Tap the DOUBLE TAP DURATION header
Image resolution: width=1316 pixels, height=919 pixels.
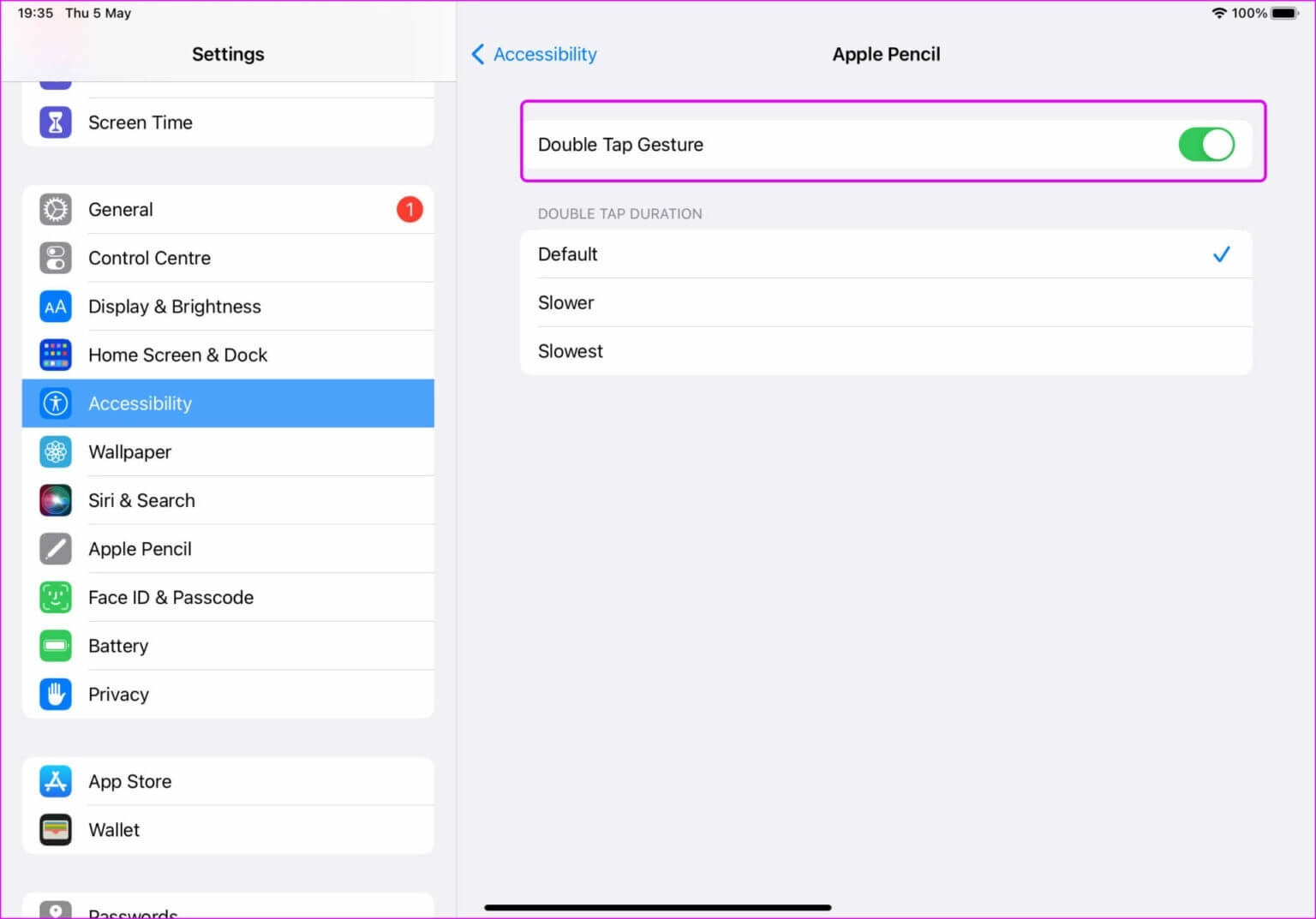tap(619, 214)
